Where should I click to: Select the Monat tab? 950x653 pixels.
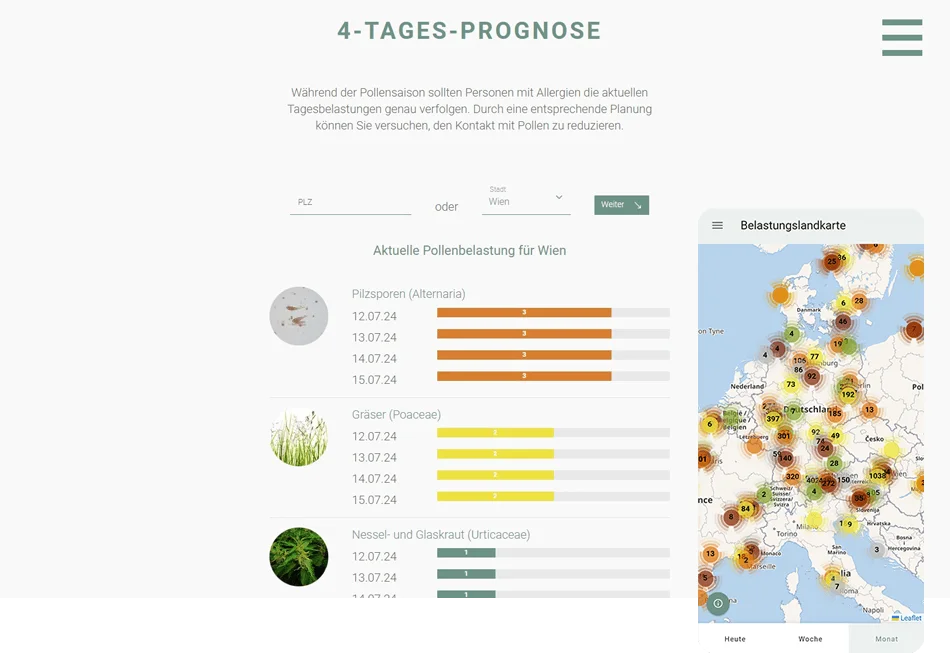pyautogui.click(x=886, y=639)
